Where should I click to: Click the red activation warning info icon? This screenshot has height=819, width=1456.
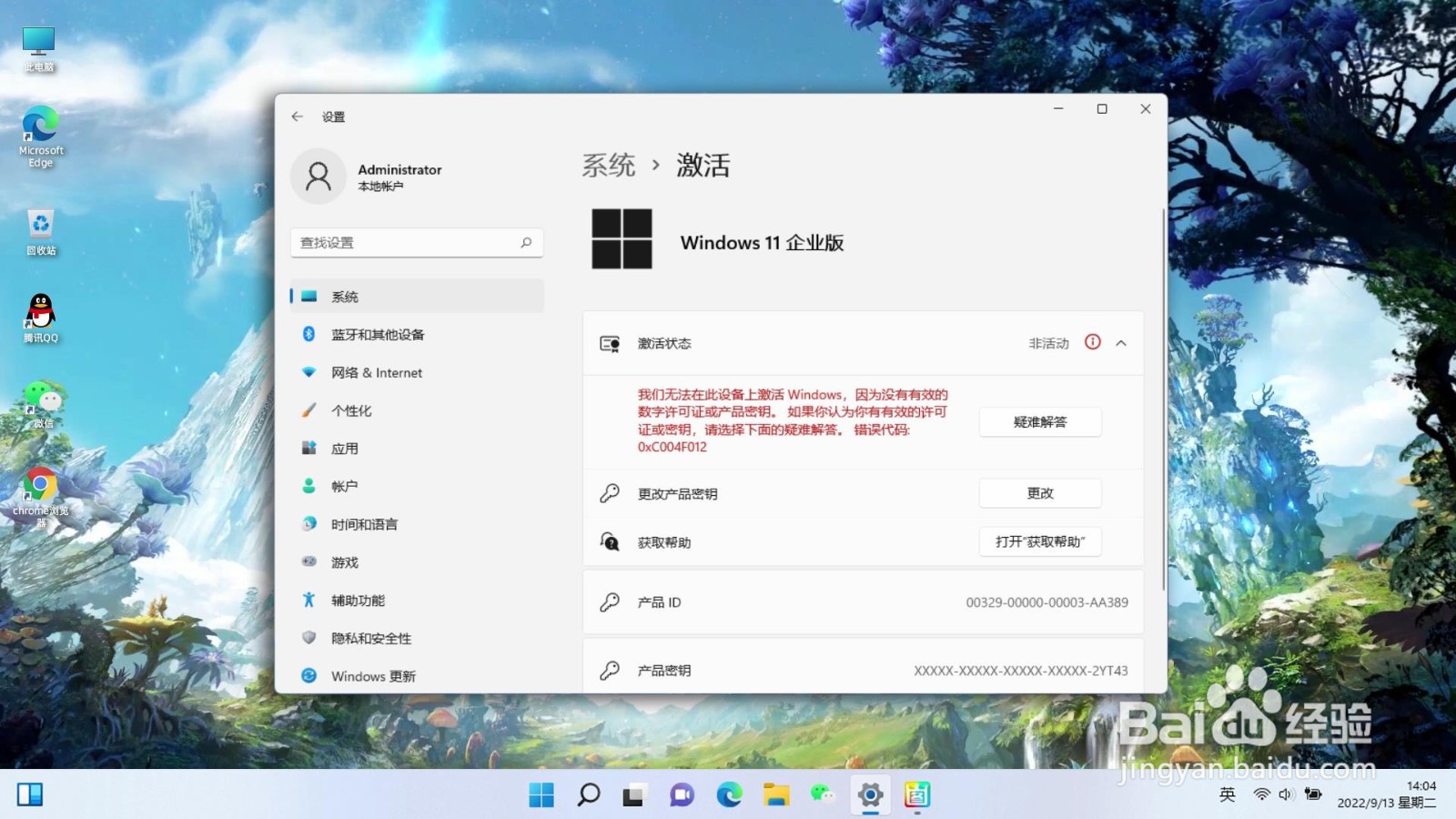(x=1093, y=342)
